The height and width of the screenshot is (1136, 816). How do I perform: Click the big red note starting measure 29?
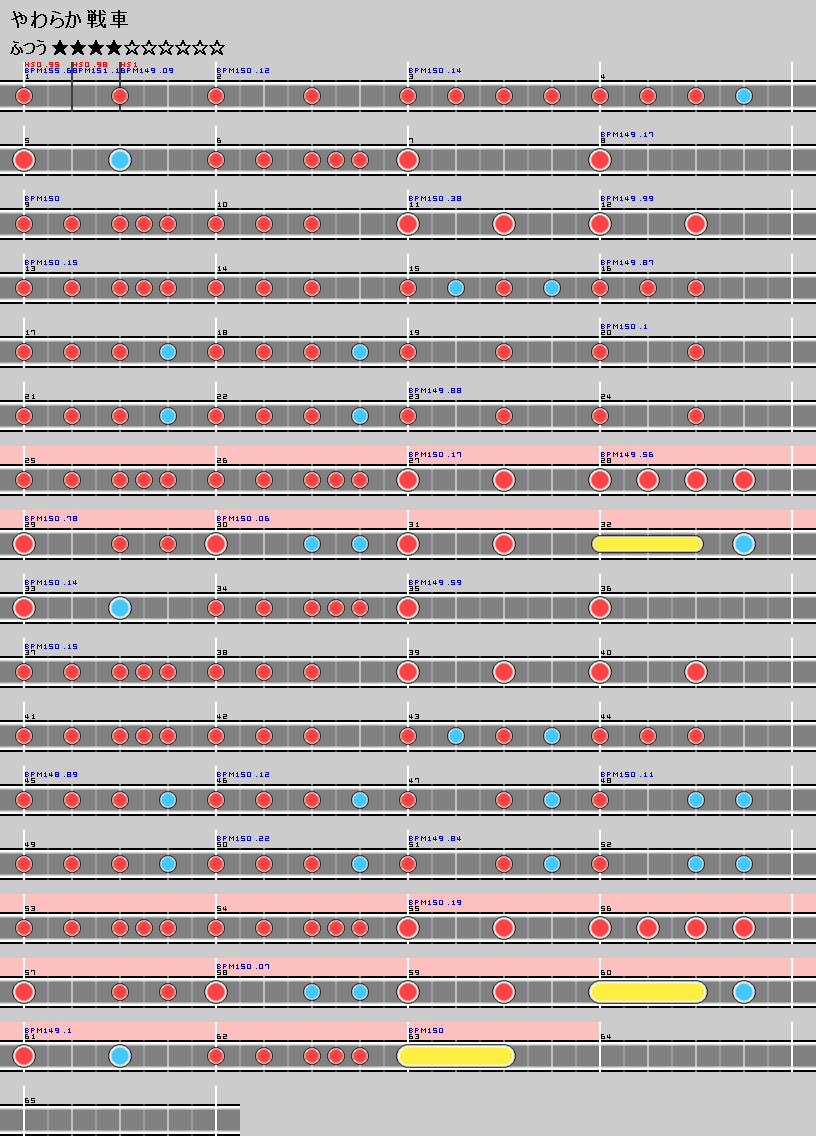24,544
